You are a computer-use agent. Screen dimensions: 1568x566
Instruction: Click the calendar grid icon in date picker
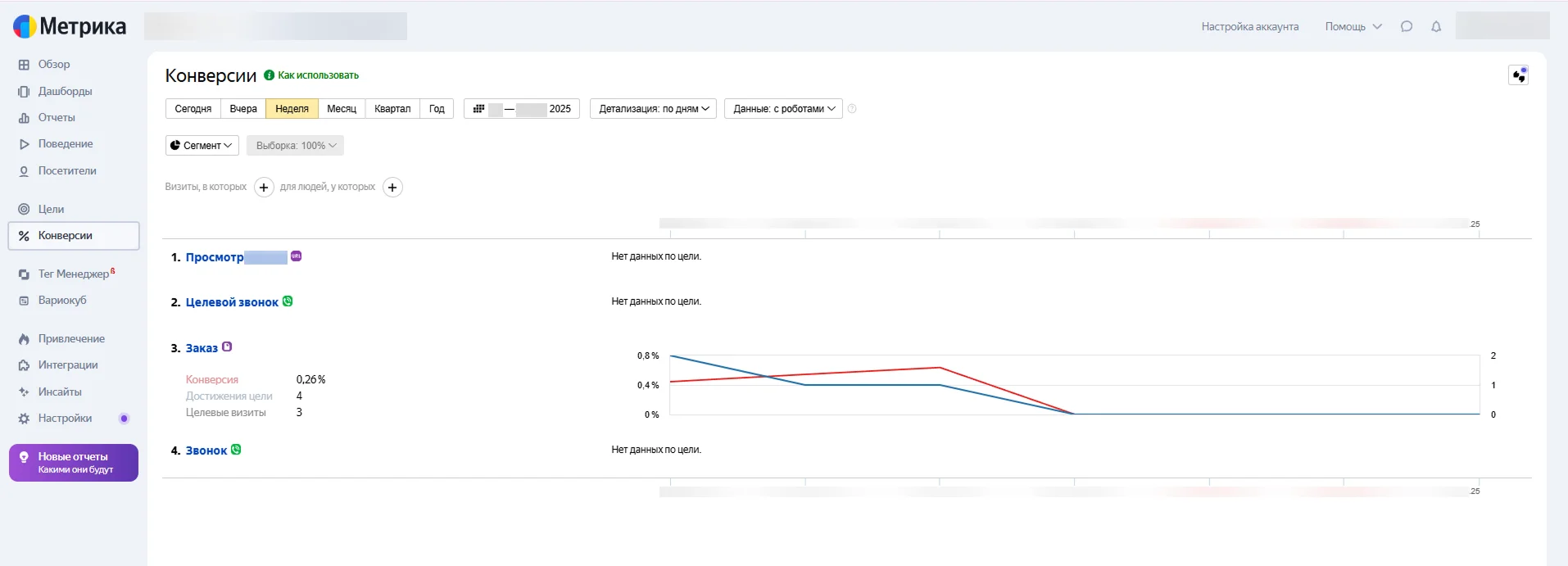pyautogui.click(x=479, y=109)
